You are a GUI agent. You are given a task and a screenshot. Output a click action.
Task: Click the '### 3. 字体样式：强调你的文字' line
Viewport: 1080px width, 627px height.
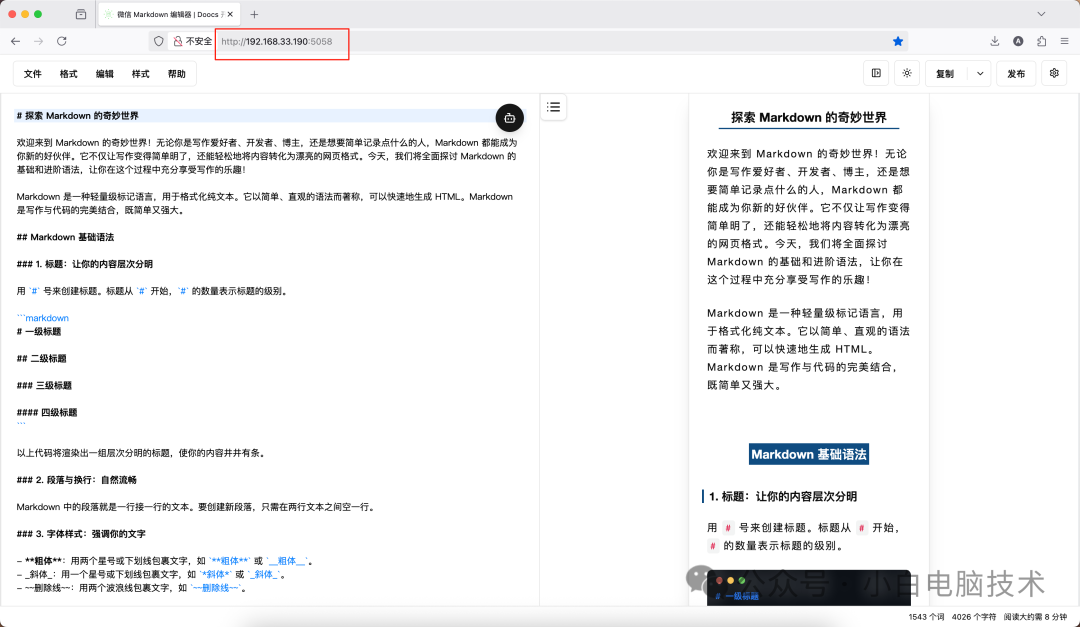pyautogui.click(x=81, y=533)
